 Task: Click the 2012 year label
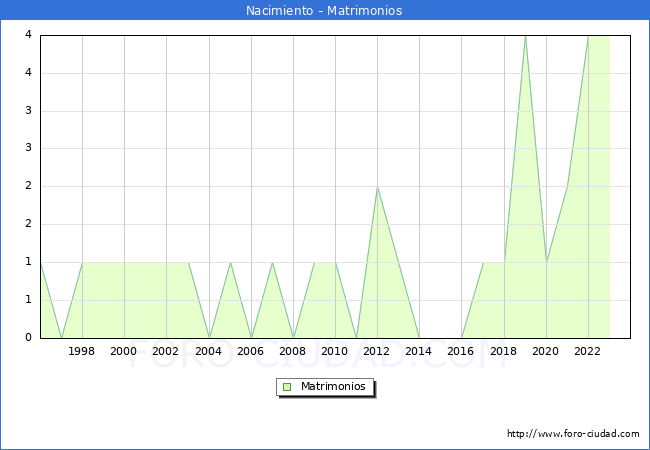coord(376,351)
